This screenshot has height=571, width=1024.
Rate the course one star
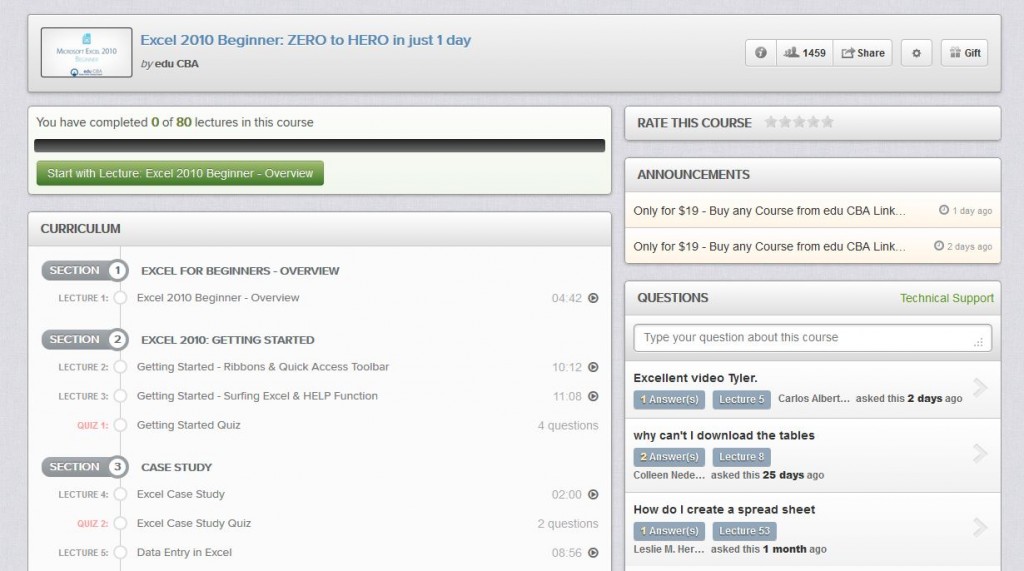tap(771, 122)
